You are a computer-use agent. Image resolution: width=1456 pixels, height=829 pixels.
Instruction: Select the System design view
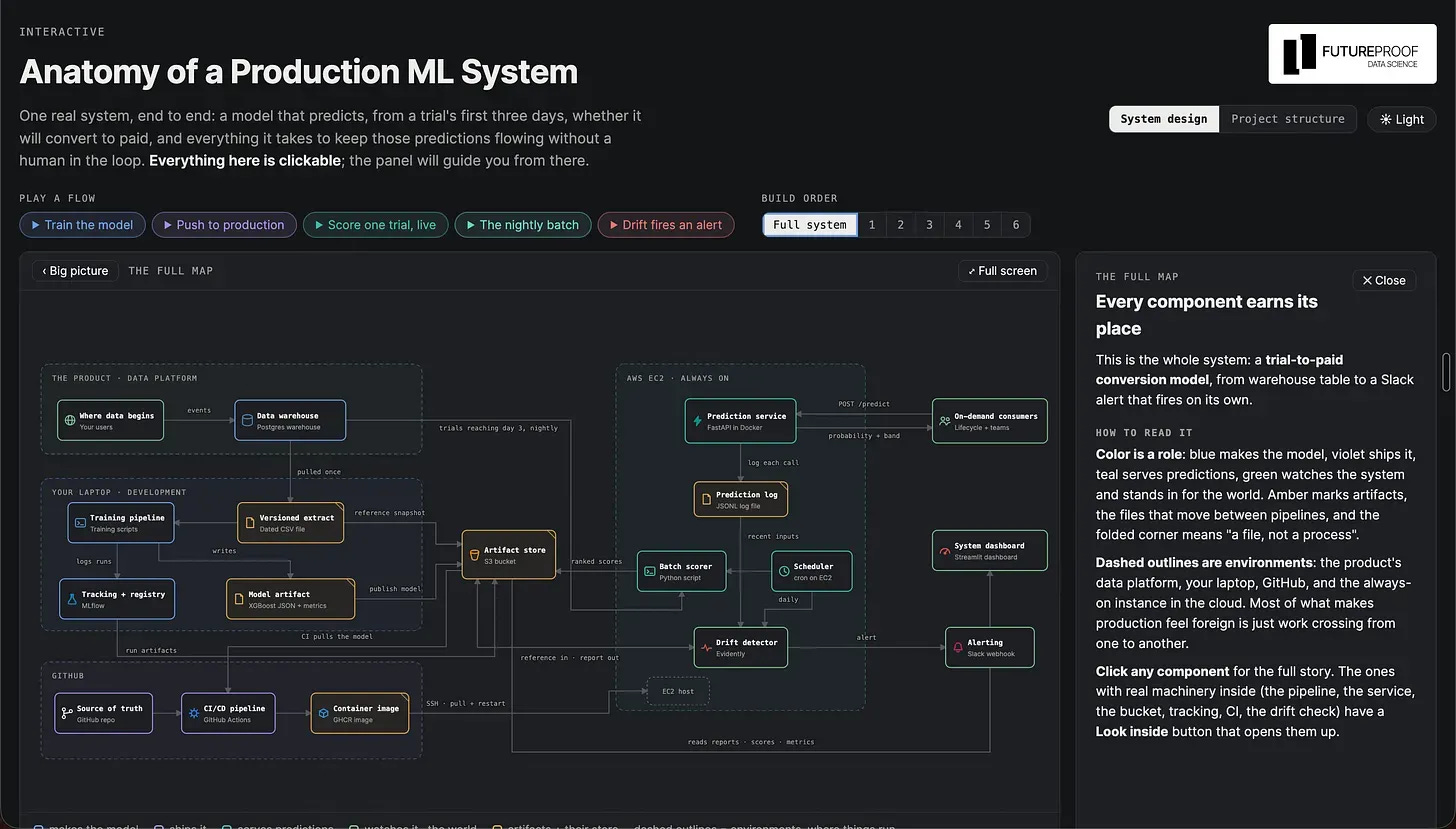click(1163, 119)
